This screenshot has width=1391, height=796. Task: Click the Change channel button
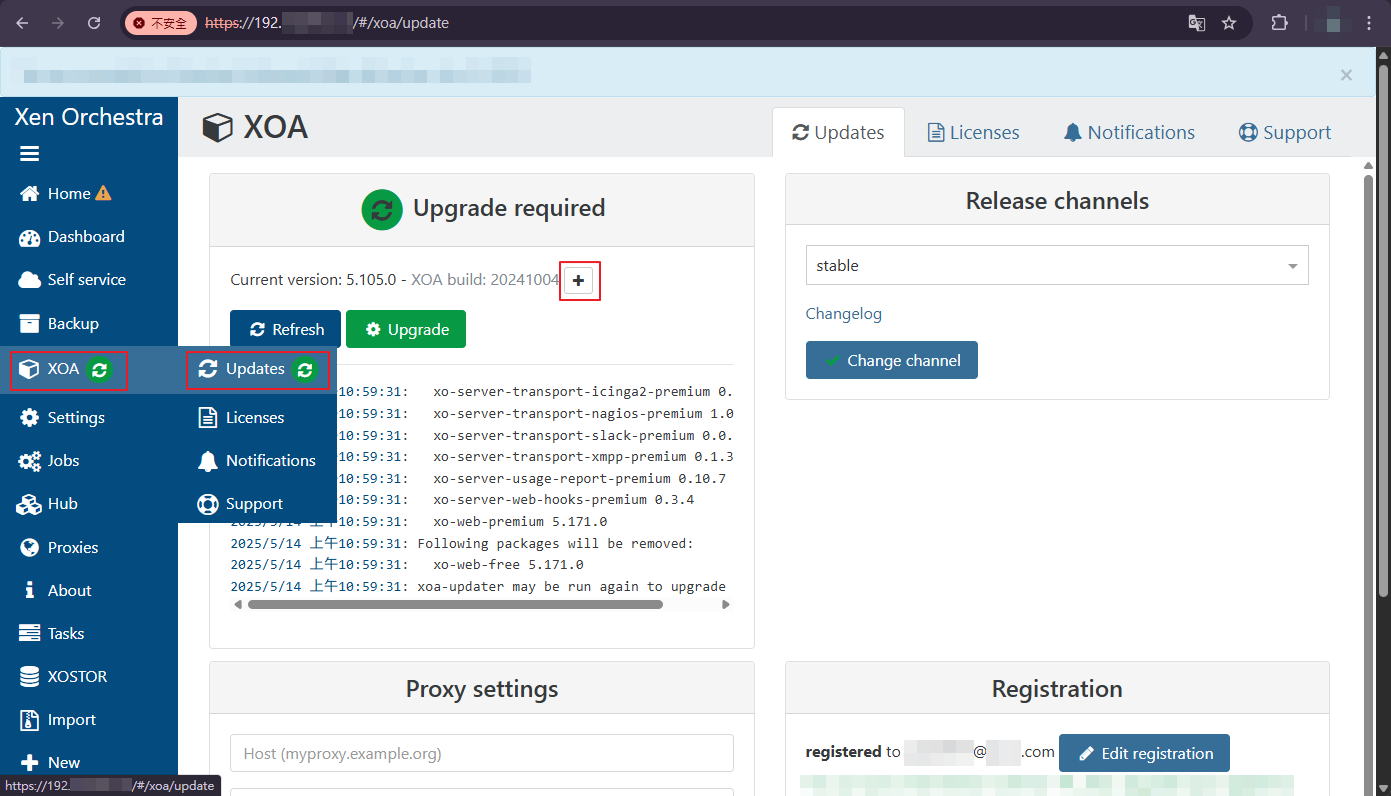coord(892,361)
